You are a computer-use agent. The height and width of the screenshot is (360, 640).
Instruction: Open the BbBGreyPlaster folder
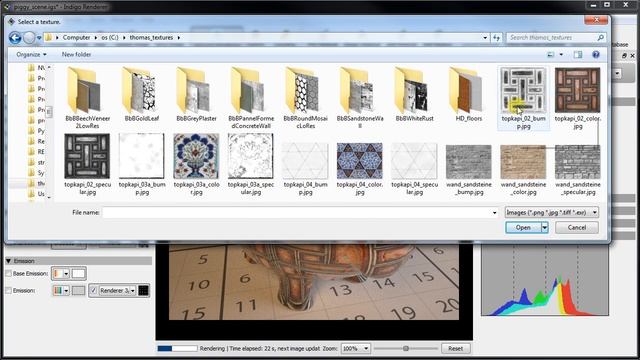tap(196, 95)
